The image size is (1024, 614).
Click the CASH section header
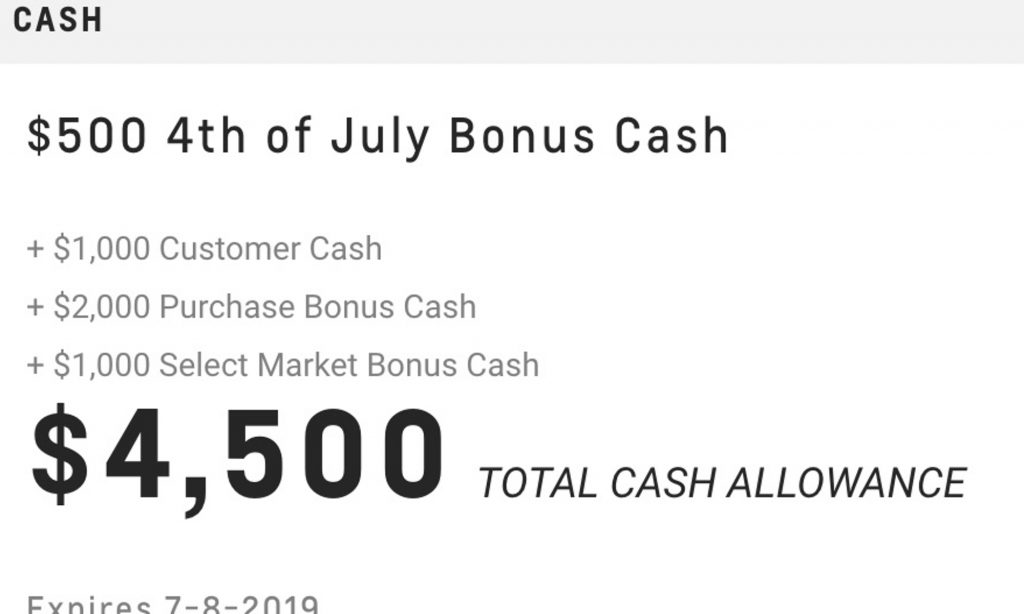(57, 20)
